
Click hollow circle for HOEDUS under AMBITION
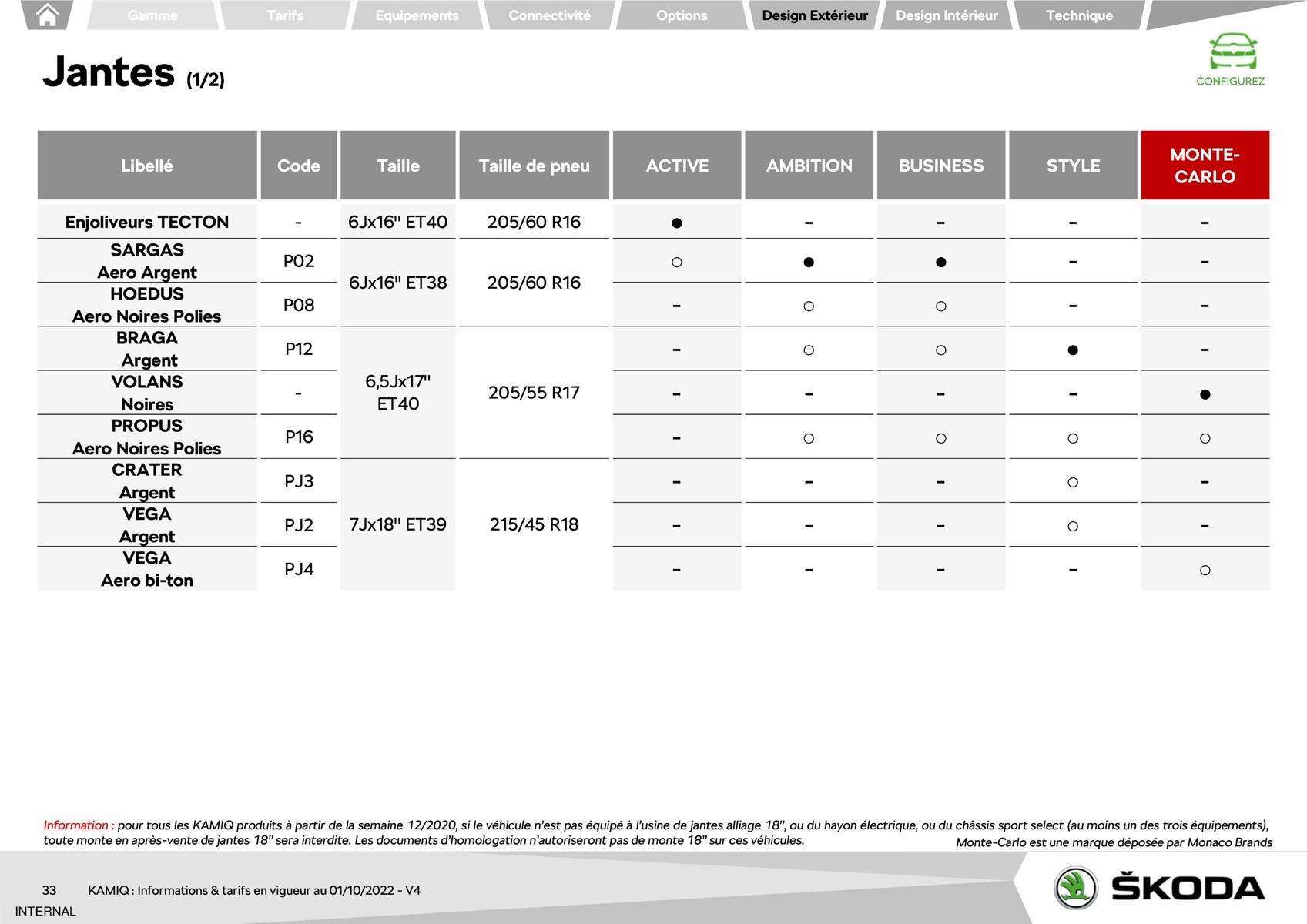coord(809,306)
